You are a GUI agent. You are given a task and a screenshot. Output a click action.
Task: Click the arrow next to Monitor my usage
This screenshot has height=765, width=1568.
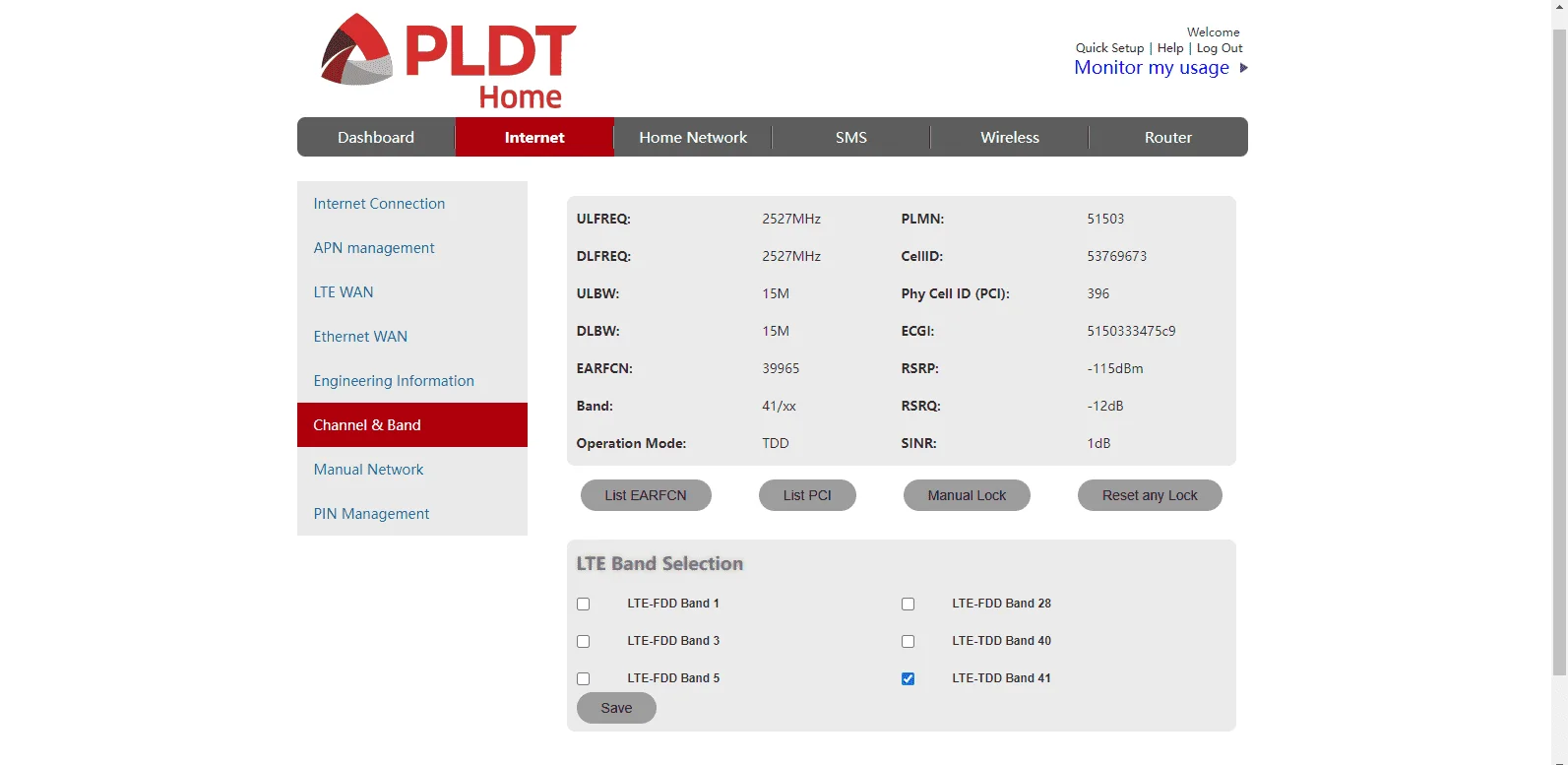(1244, 68)
